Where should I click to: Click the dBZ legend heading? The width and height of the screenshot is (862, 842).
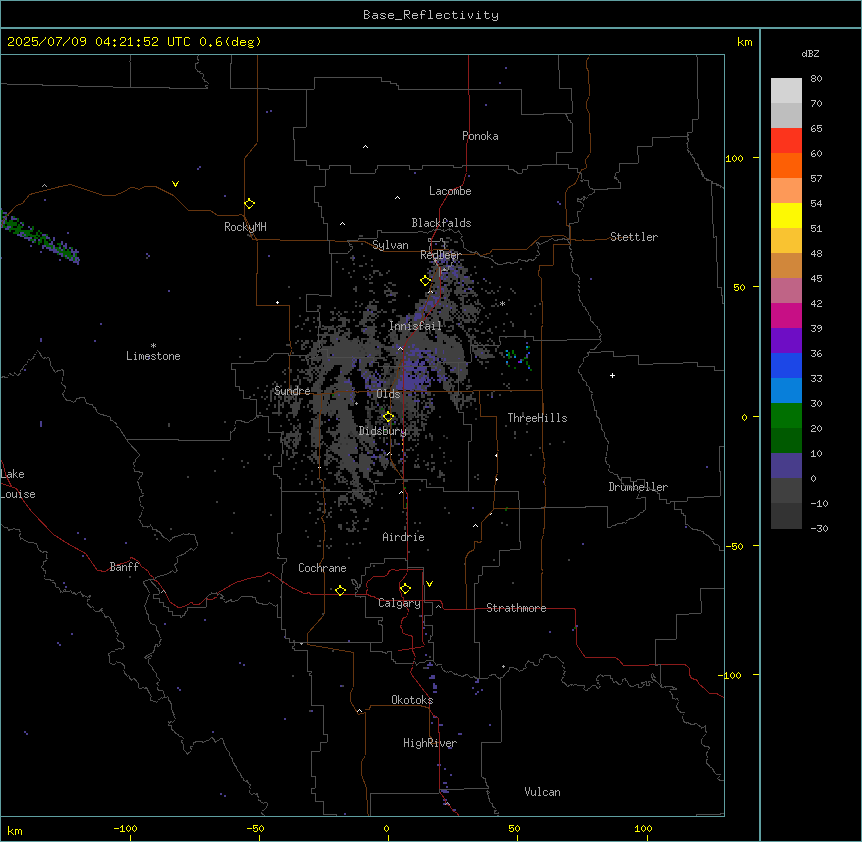(810, 54)
